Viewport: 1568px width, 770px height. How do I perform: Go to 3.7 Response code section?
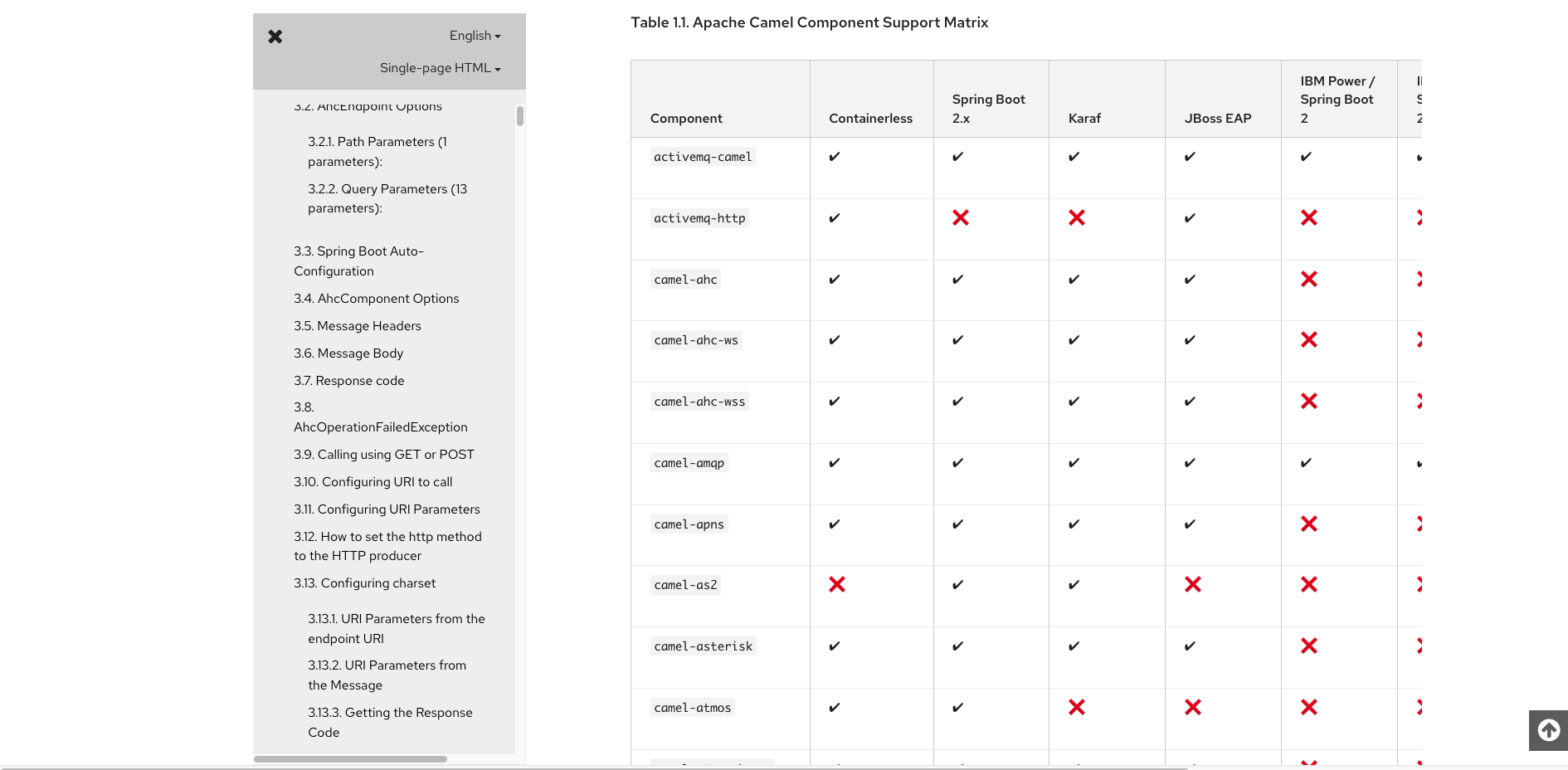[348, 381]
